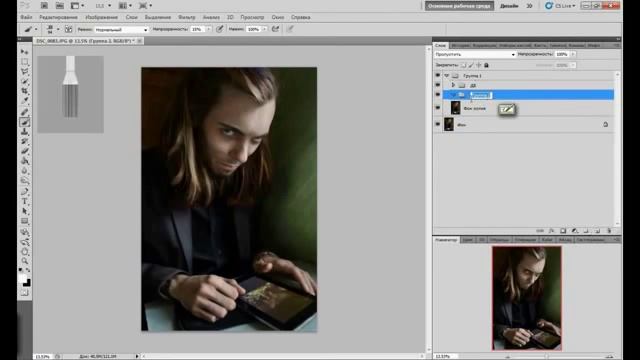This screenshot has width=640, height=360.
Task: Select the Horizontal Type tool
Action: (25, 202)
